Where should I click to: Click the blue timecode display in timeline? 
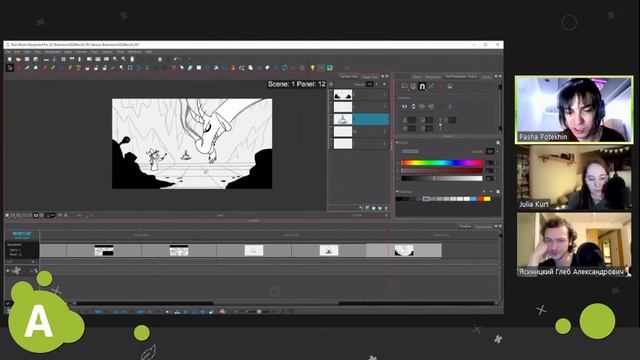point(22,235)
